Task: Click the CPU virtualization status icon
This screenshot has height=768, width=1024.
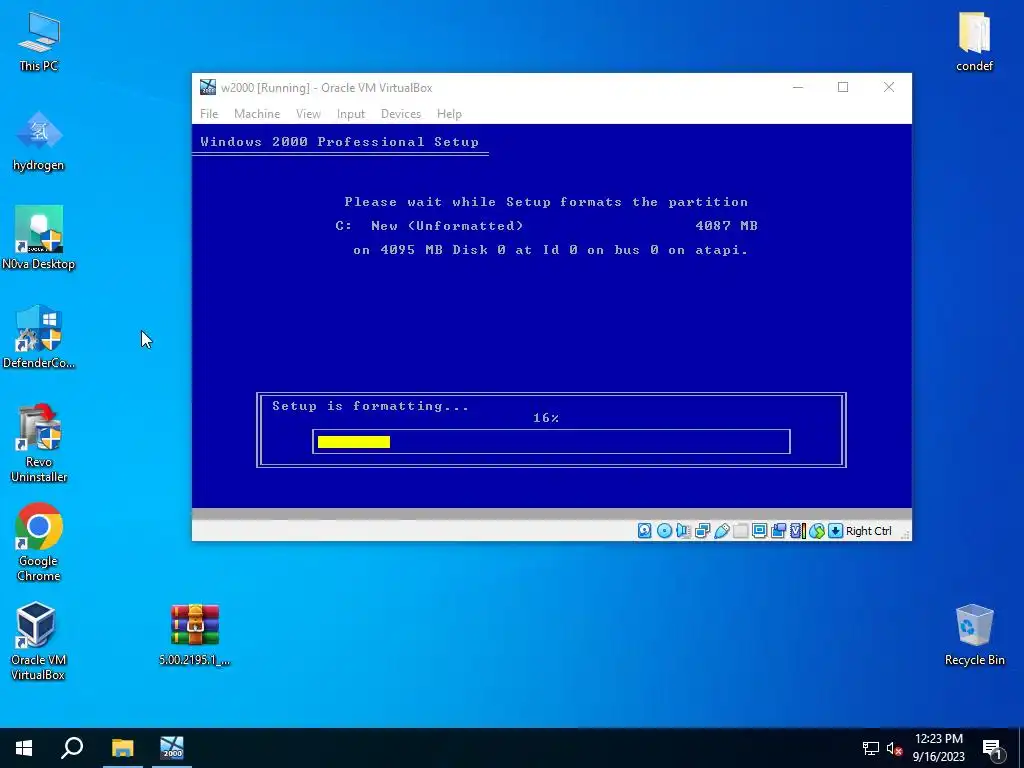Action: click(798, 531)
